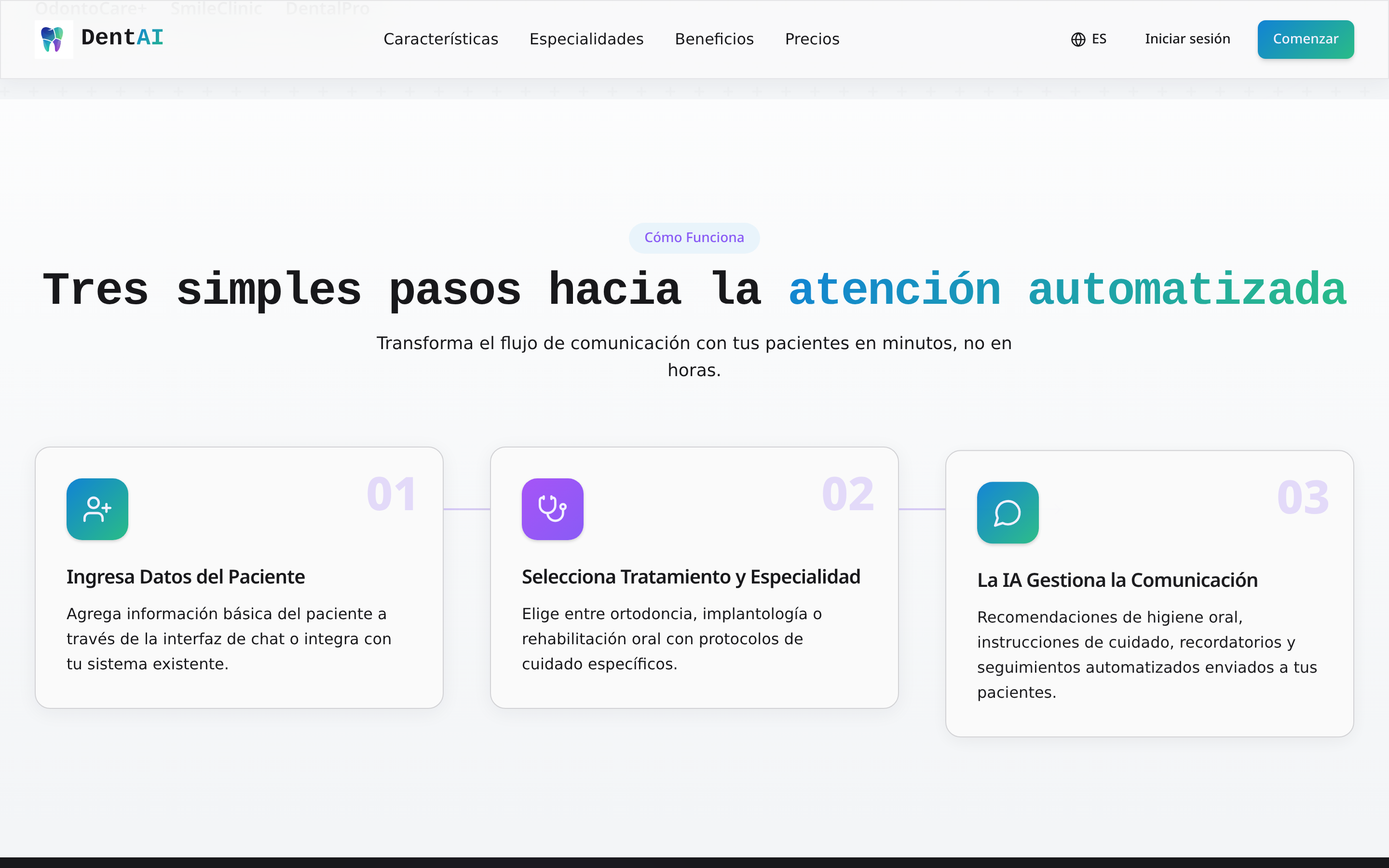Open the Especialidades nav item
The width and height of the screenshot is (1389, 868).
[586, 39]
